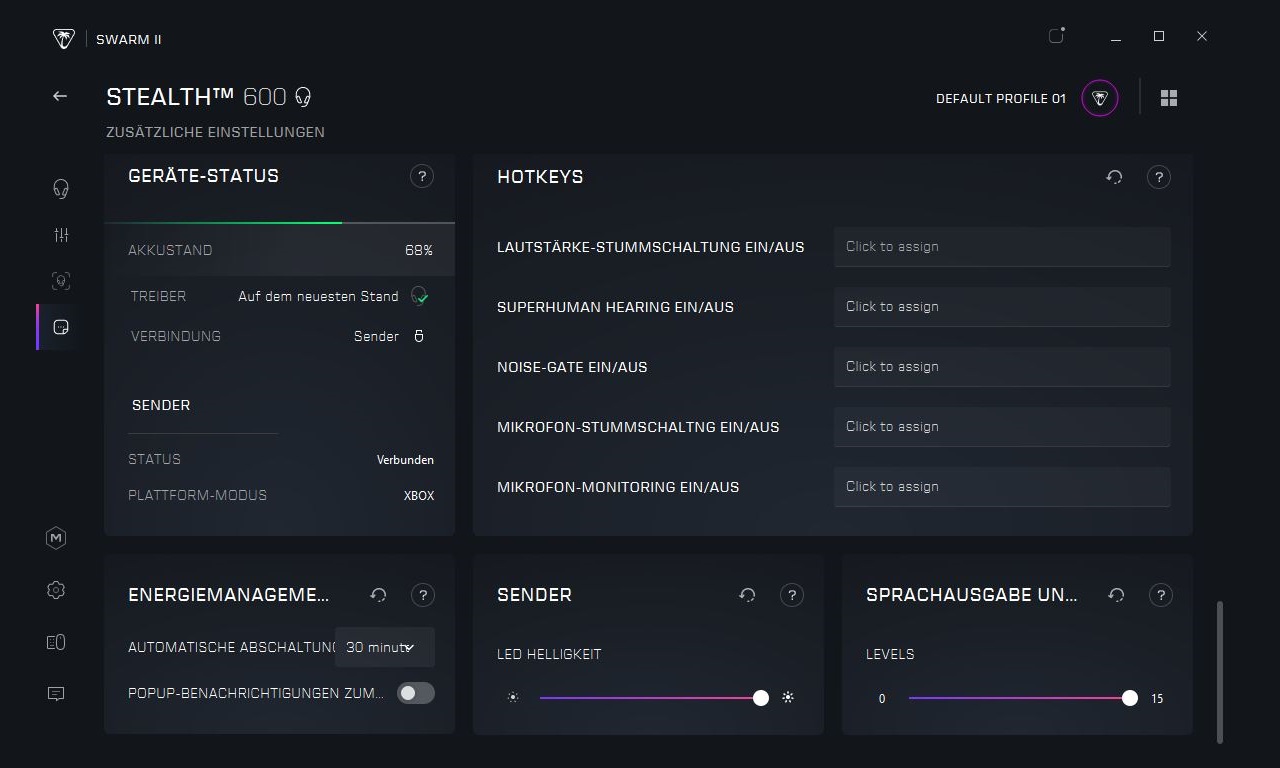Click the vertical page scrollbar
Viewport: 1280px width, 768px height.
(1220, 672)
